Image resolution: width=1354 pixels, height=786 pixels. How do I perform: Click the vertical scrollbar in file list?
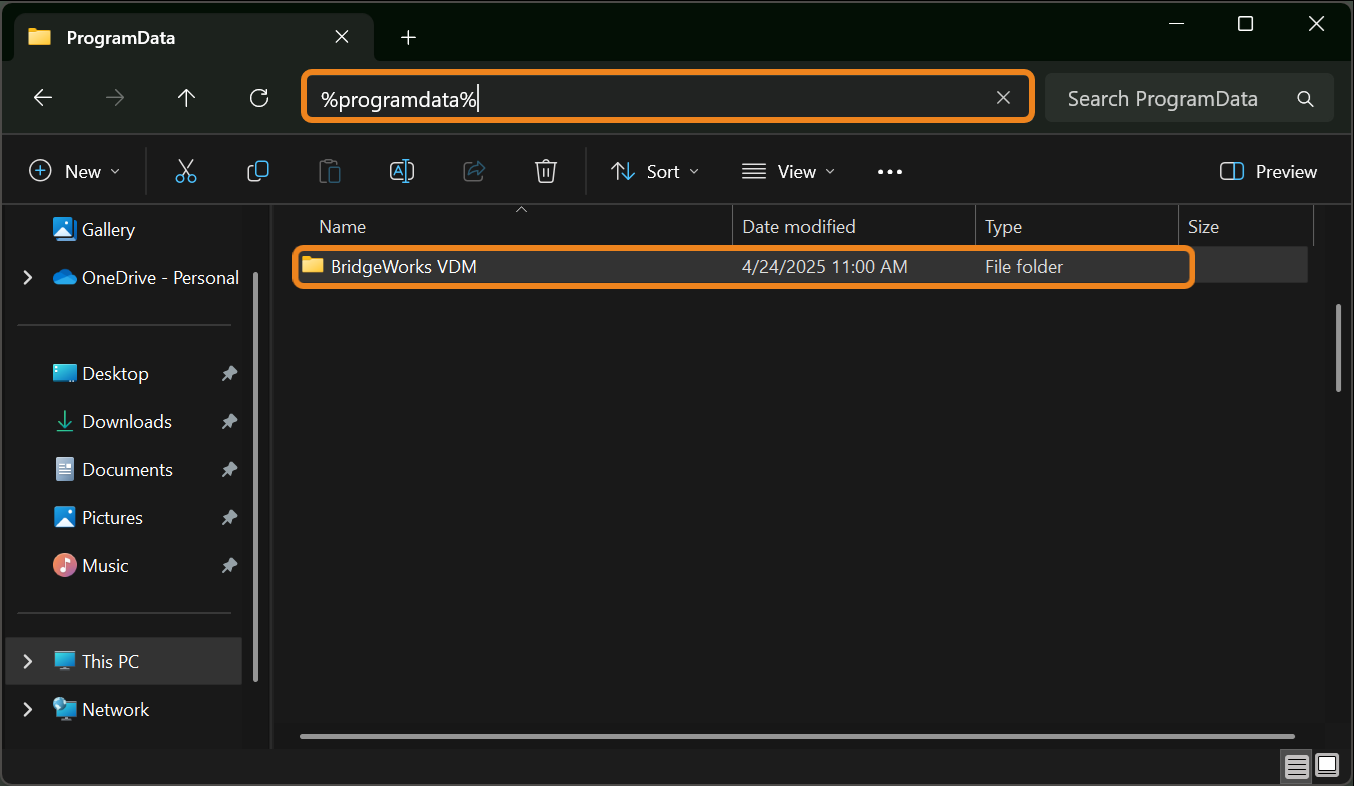point(1338,348)
